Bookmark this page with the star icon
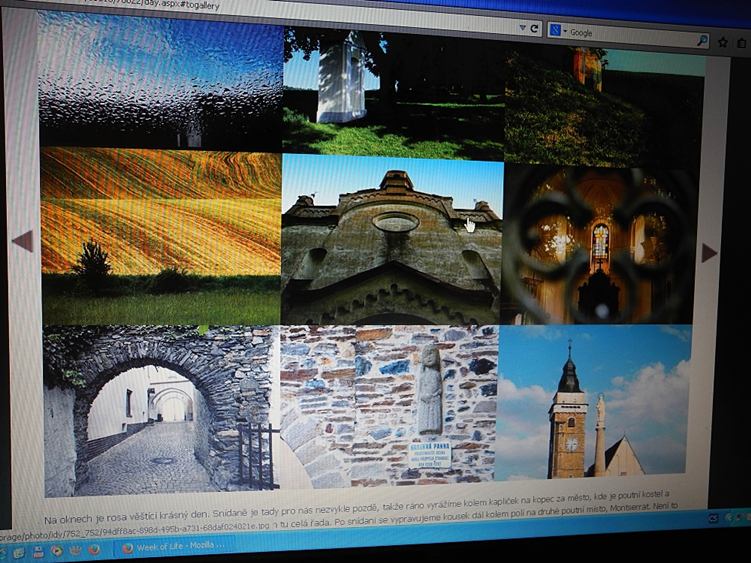The width and height of the screenshot is (751, 563). [723, 42]
